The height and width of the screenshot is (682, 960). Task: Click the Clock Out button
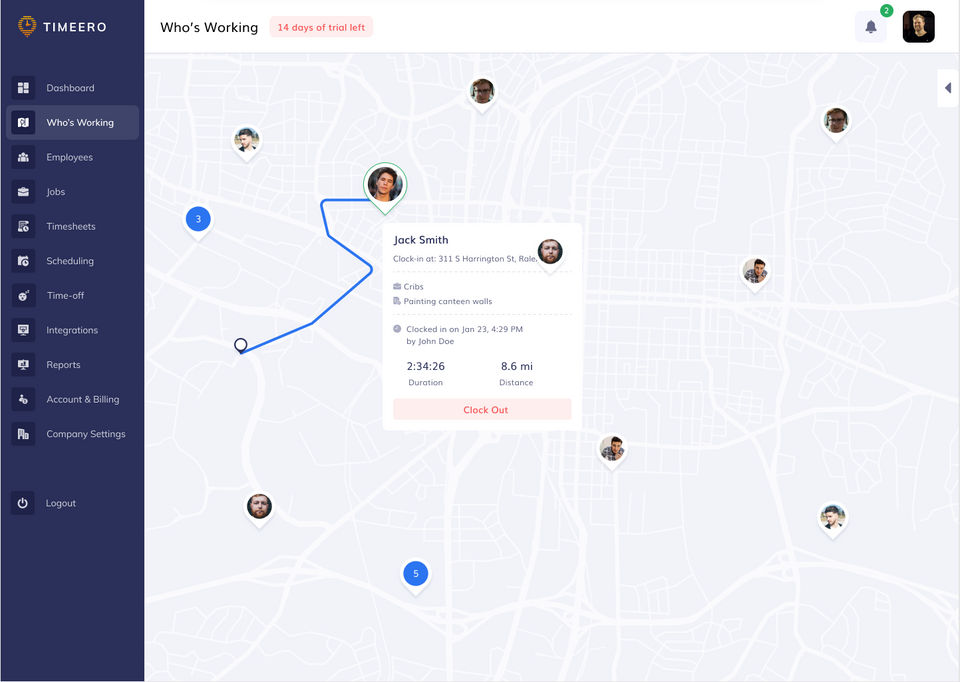482,410
